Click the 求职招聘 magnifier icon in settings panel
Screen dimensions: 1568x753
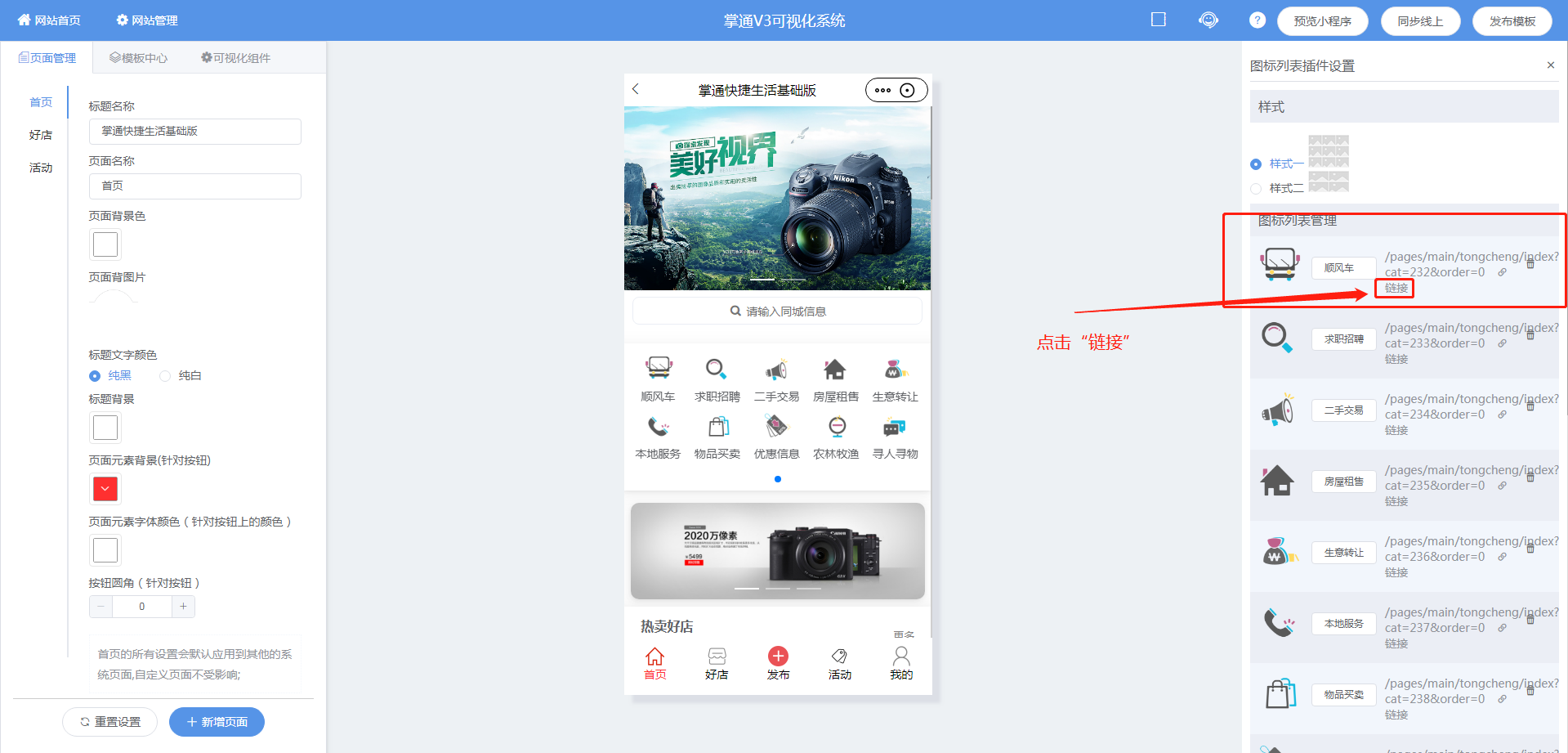(1277, 337)
